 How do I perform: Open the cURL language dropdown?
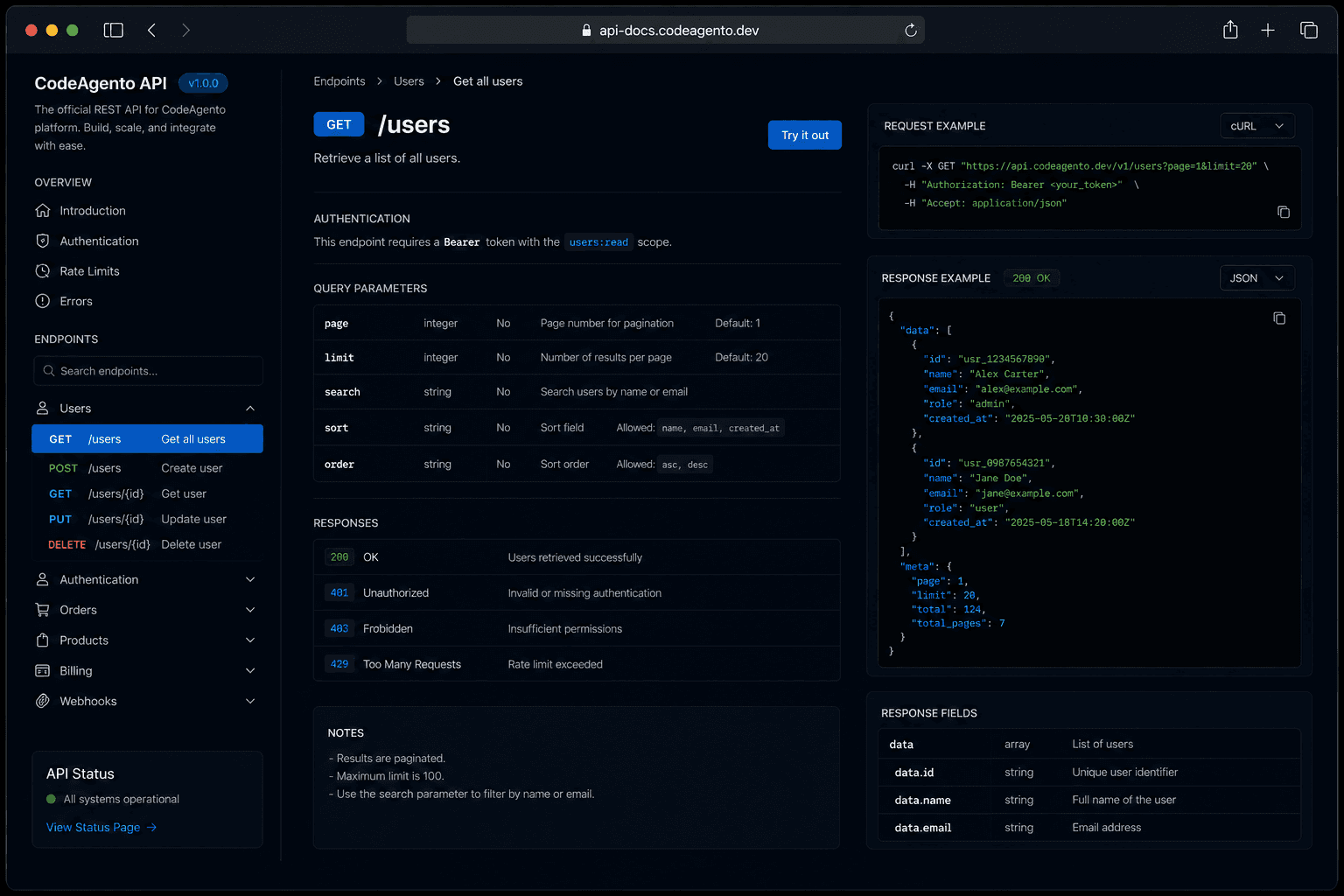1257,126
